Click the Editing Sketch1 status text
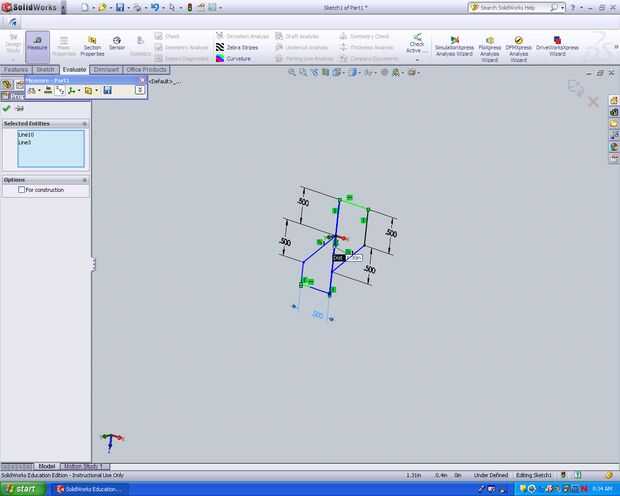This screenshot has width=620, height=496. point(533,475)
